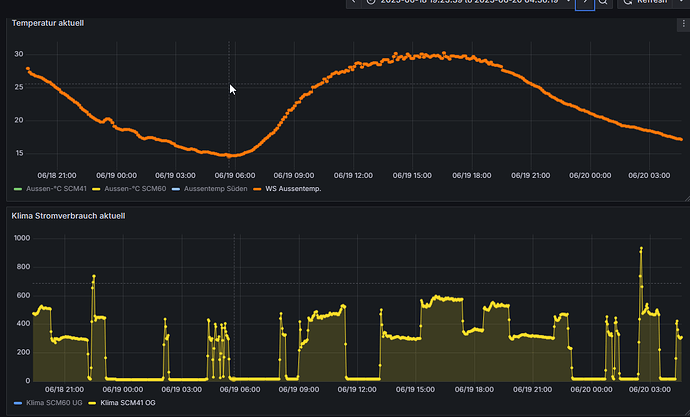Viewport: 690px width, 417px height.
Task: Click temperature axis value 30
Action: [x=18, y=54]
